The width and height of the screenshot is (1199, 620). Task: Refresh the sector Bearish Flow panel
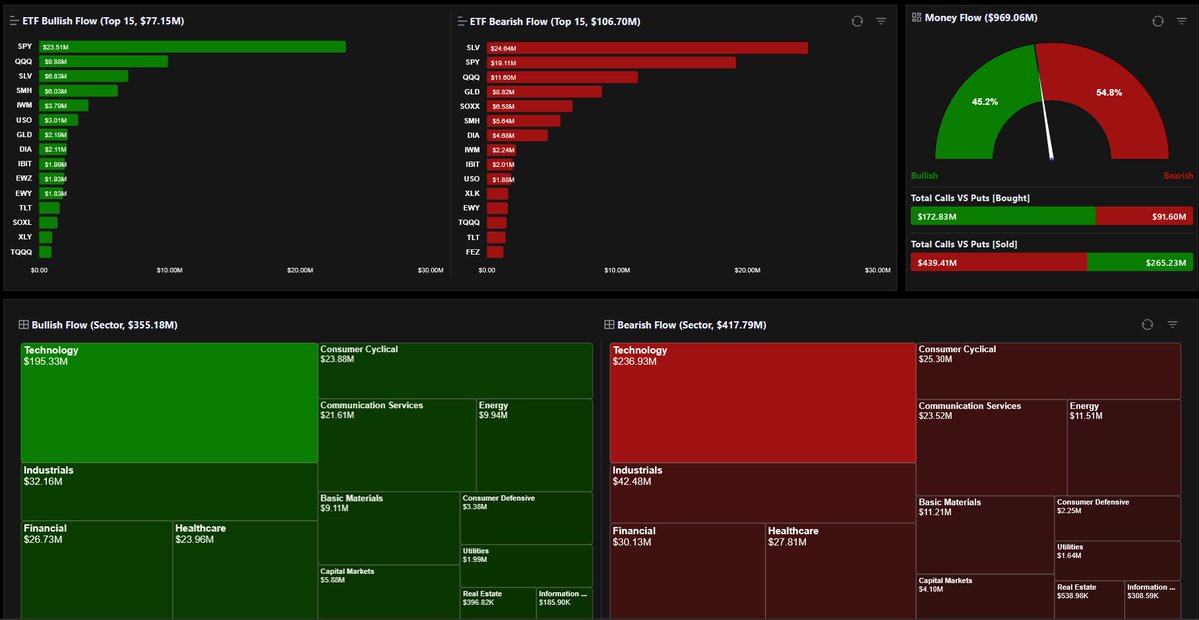click(1147, 324)
